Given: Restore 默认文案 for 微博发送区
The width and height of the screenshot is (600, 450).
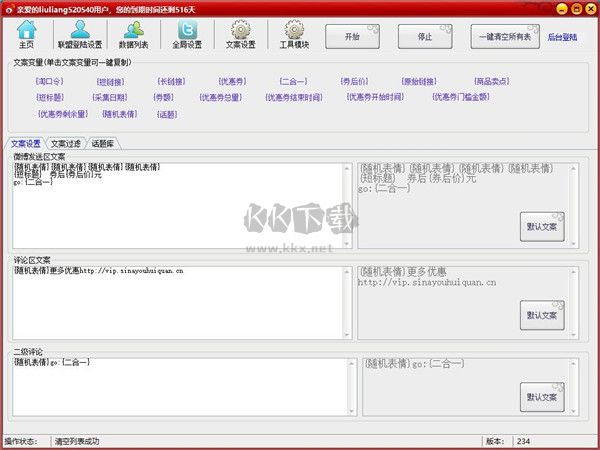Looking at the screenshot, I should 542,227.
